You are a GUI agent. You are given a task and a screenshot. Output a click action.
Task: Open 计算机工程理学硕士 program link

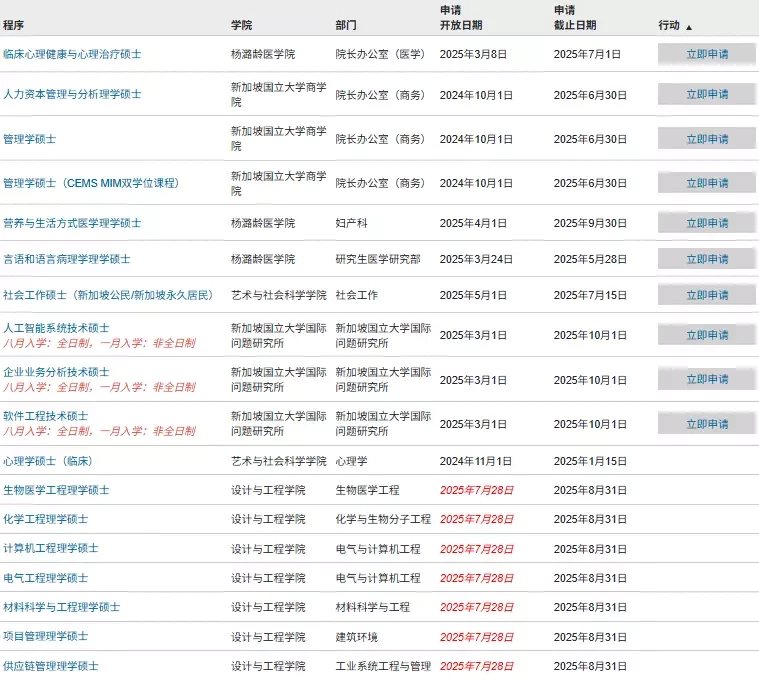point(51,548)
